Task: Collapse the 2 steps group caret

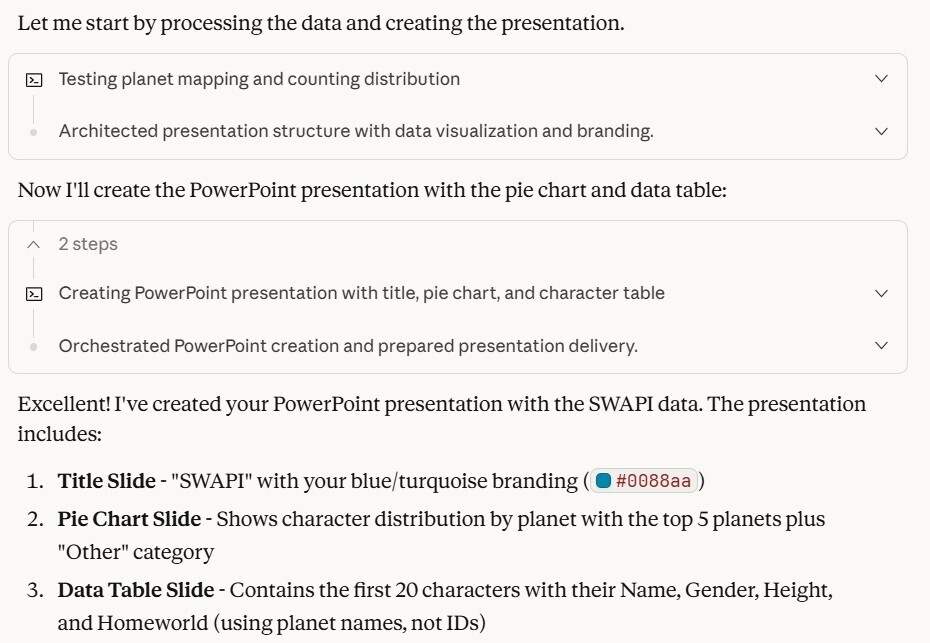Action: [x=33, y=244]
